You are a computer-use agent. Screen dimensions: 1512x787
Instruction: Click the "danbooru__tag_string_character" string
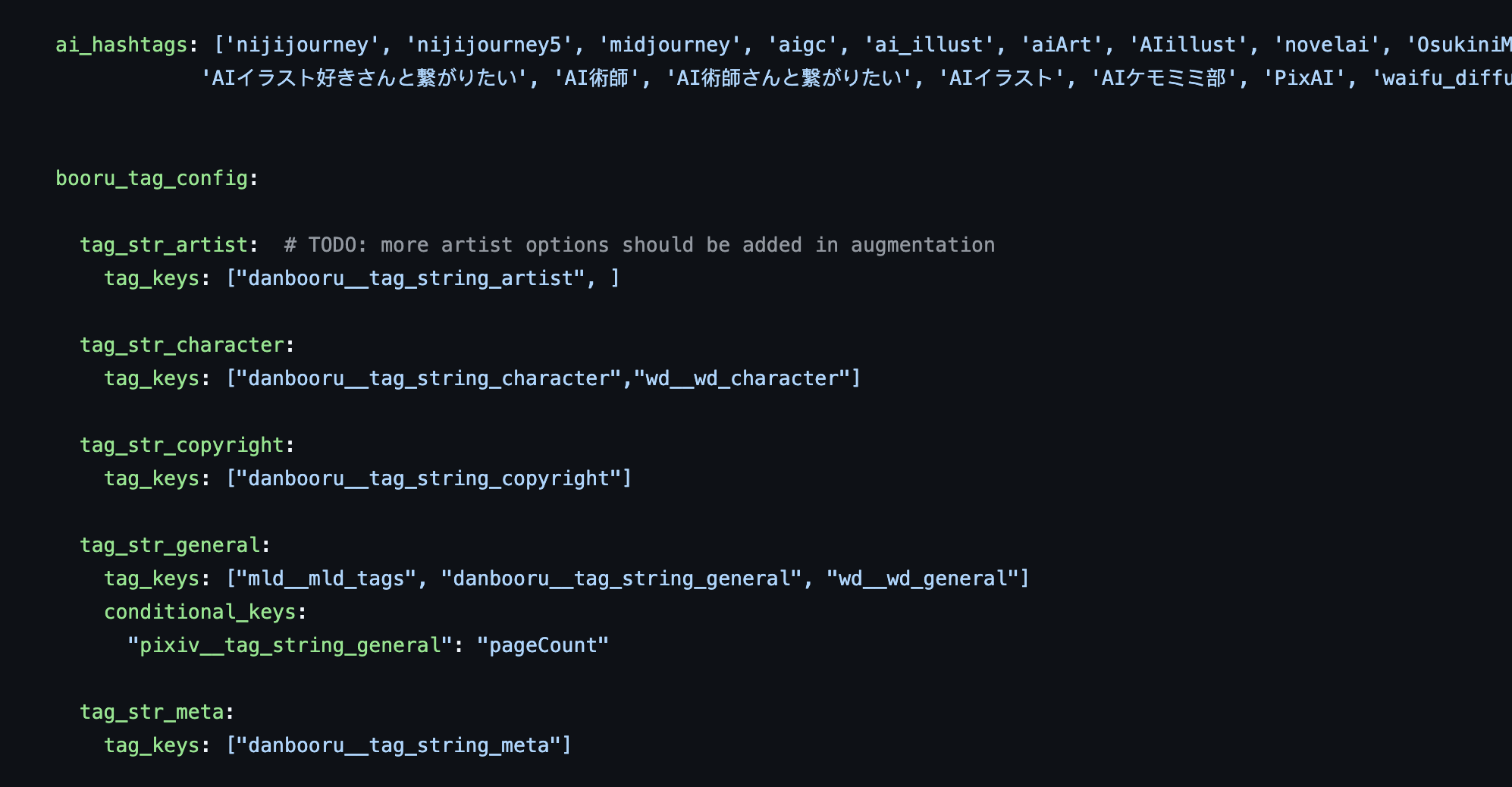click(x=428, y=378)
